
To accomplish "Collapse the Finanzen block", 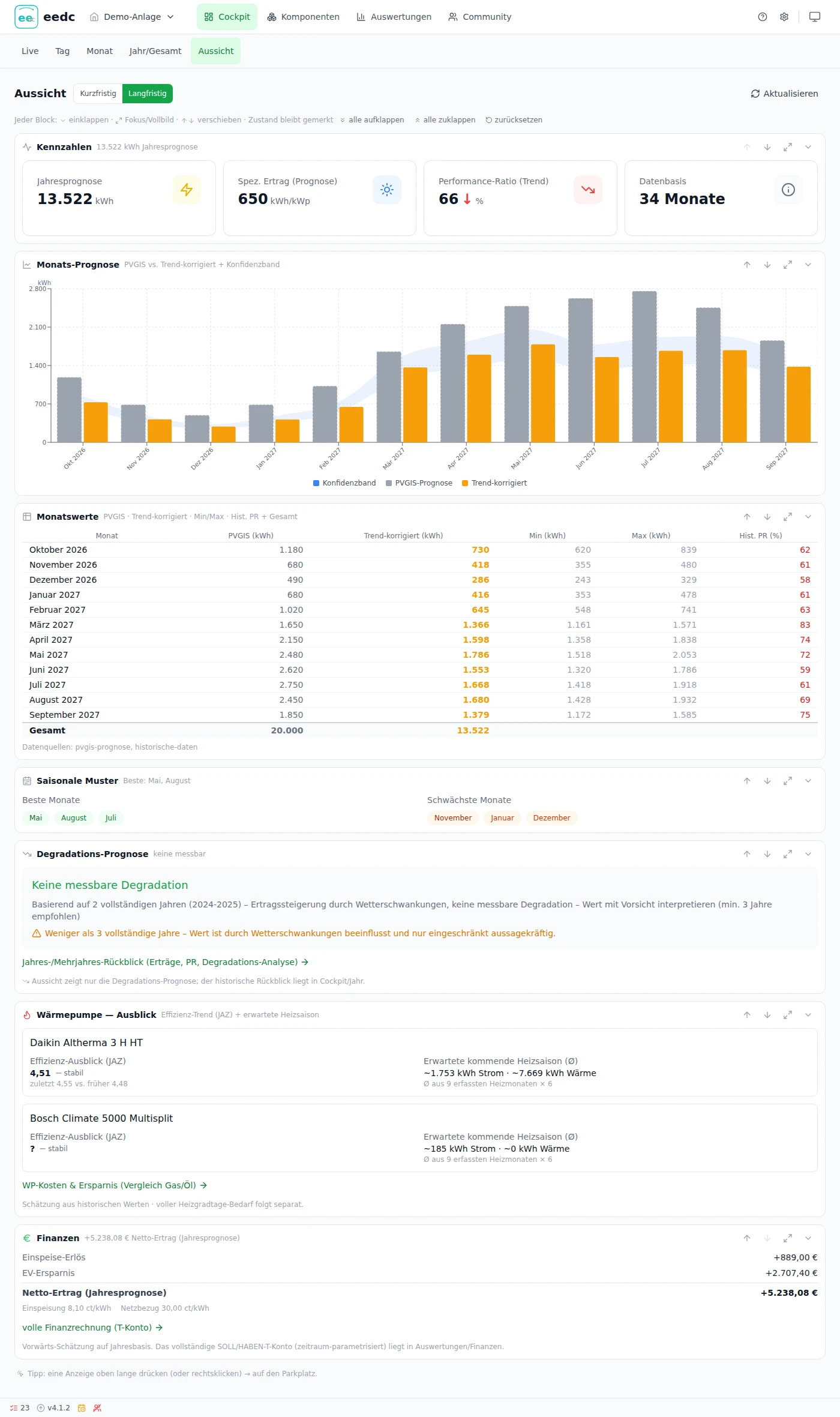I will (808, 1238).
